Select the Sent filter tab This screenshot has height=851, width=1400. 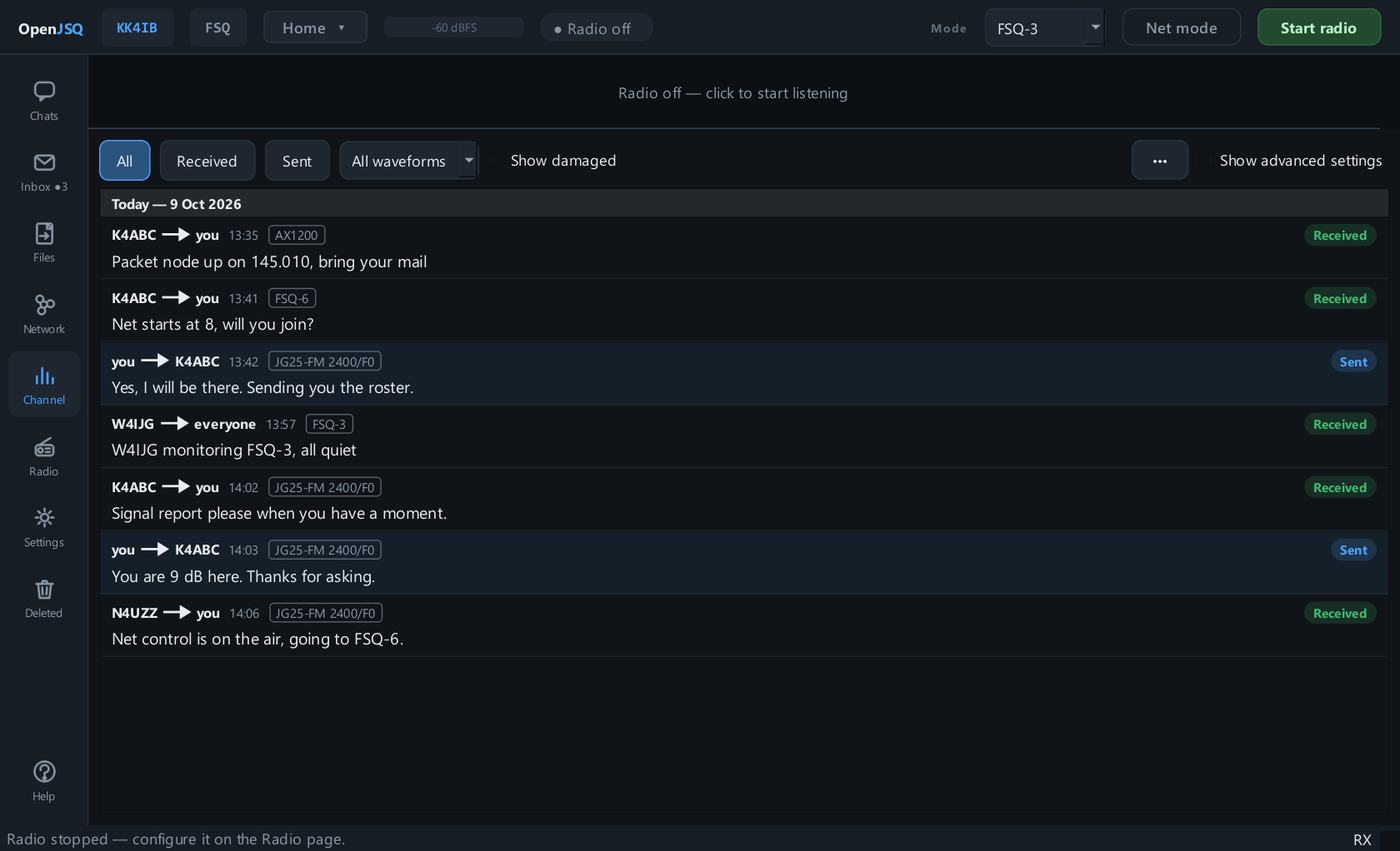click(297, 160)
